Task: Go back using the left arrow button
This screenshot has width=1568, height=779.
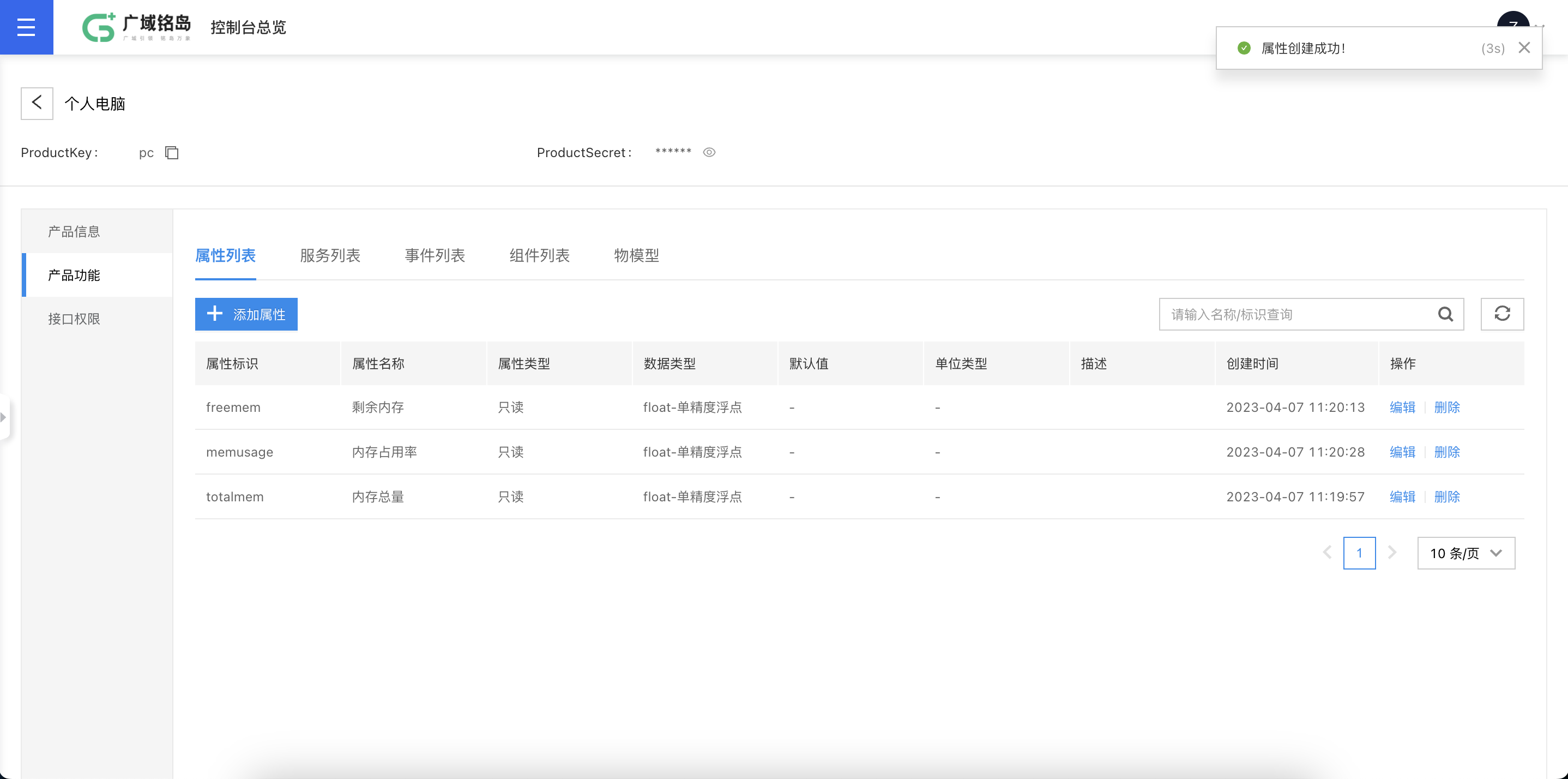Action: coord(37,103)
